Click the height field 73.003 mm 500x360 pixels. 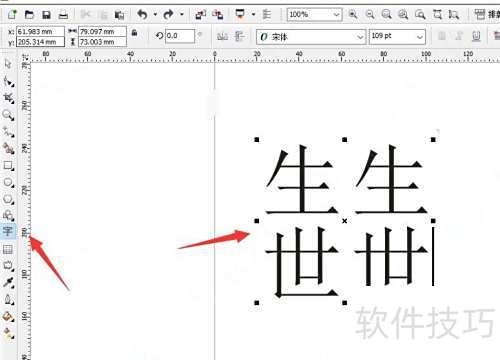click(x=102, y=42)
